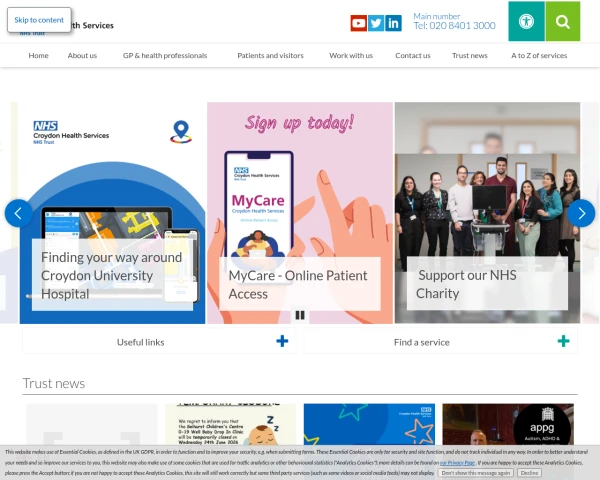
Task: Open the Work with us menu
Action: click(351, 56)
